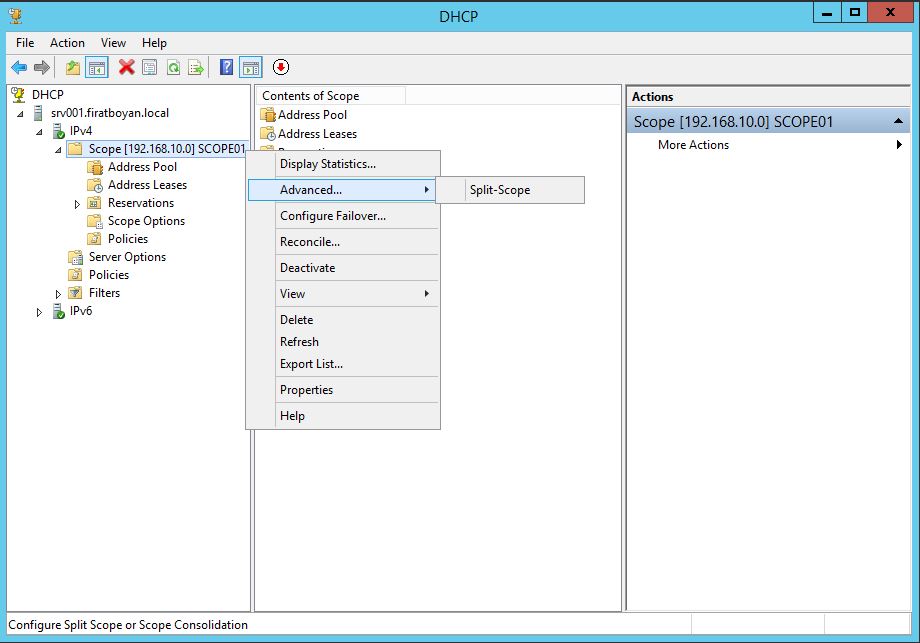Open the Help menu in menu bar

click(154, 43)
